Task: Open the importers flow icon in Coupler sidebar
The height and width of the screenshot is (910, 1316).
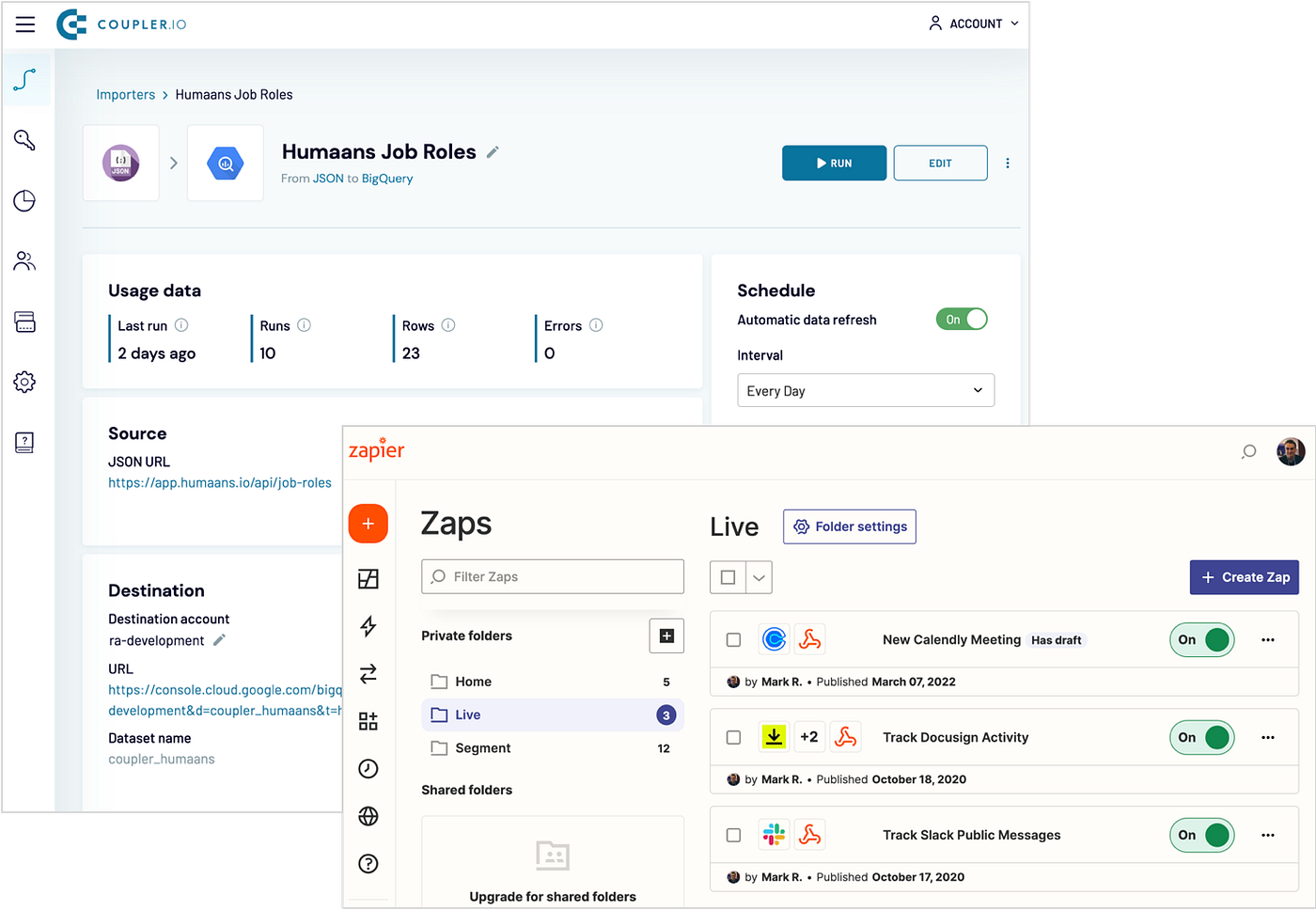Action: click(x=25, y=80)
